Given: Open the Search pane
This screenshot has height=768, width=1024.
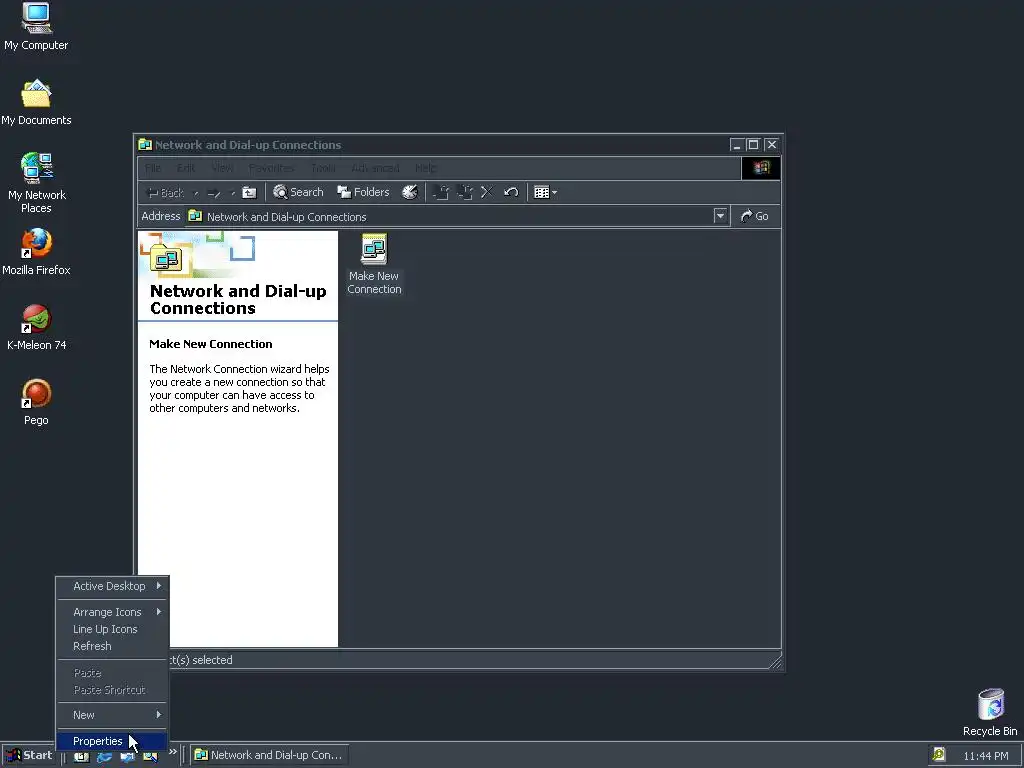Looking at the screenshot, I should (298, 192).
